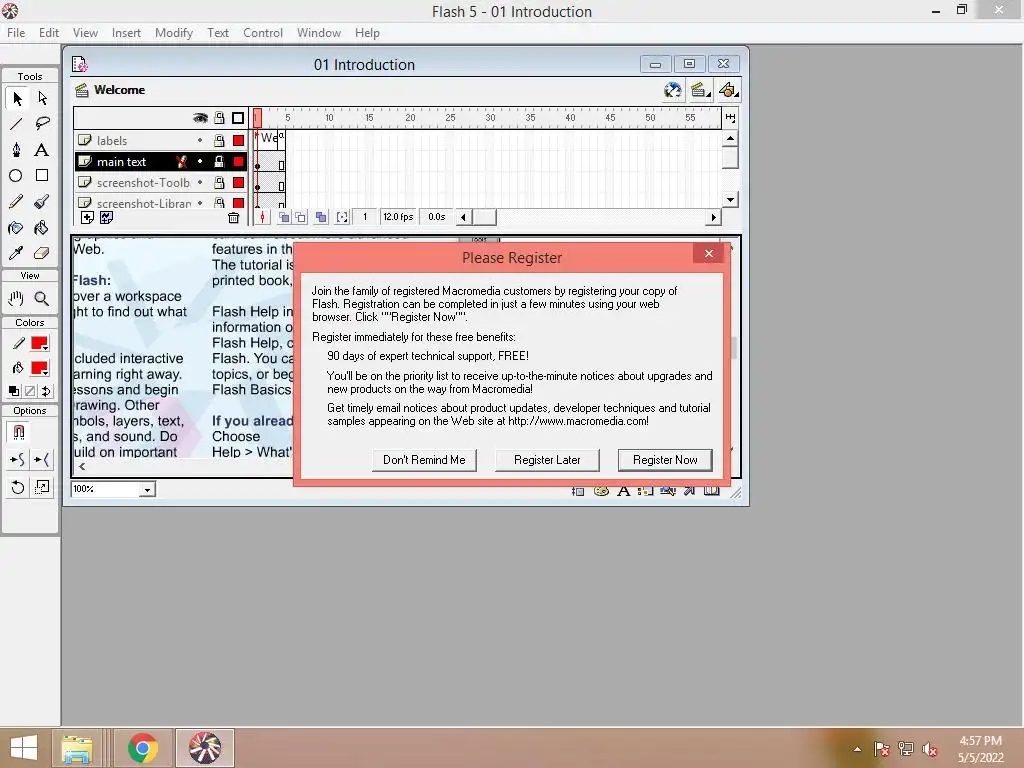
Task: Click the Swap Colors icon
Action: (46, 391)
